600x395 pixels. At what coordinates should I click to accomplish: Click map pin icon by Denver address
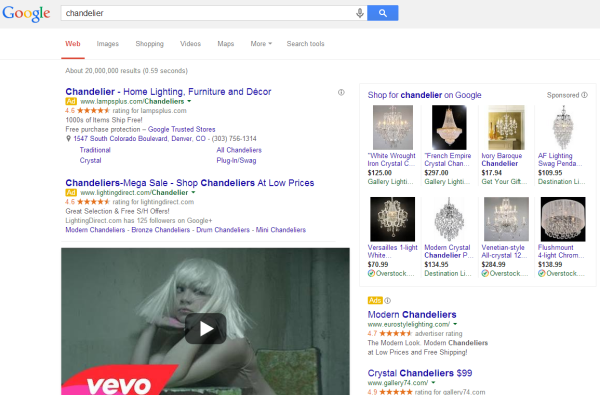point(68,139)
